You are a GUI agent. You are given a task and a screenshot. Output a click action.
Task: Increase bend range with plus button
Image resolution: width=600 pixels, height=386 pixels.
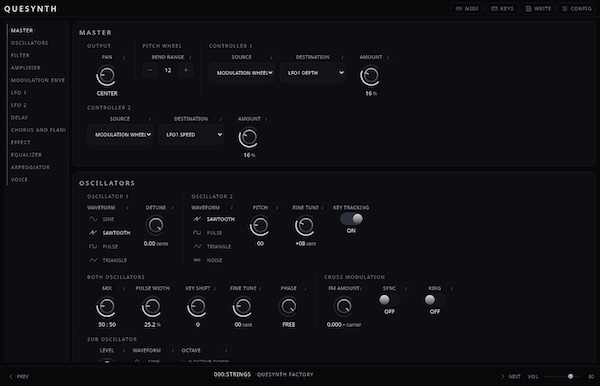point(186,70)
